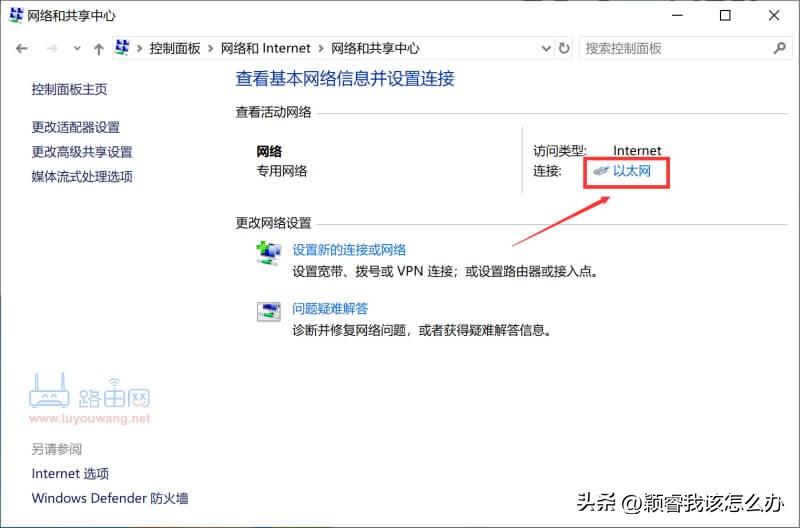Open recent locations dropdown chevron
This screenshot has height=528, width=800.
(77, 48)
